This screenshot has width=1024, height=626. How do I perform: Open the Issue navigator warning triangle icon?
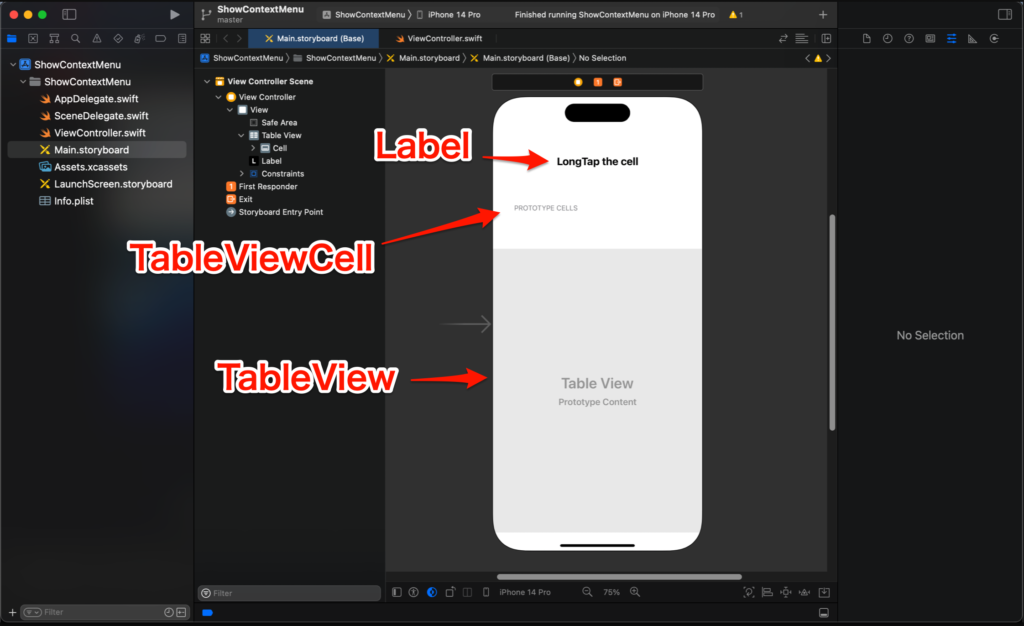98,38
